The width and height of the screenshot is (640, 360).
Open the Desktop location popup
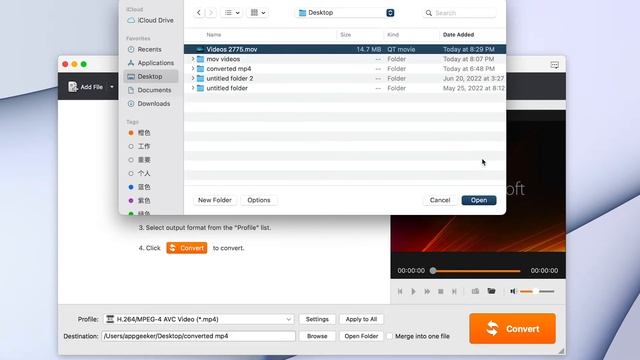[x=345, y=13]
